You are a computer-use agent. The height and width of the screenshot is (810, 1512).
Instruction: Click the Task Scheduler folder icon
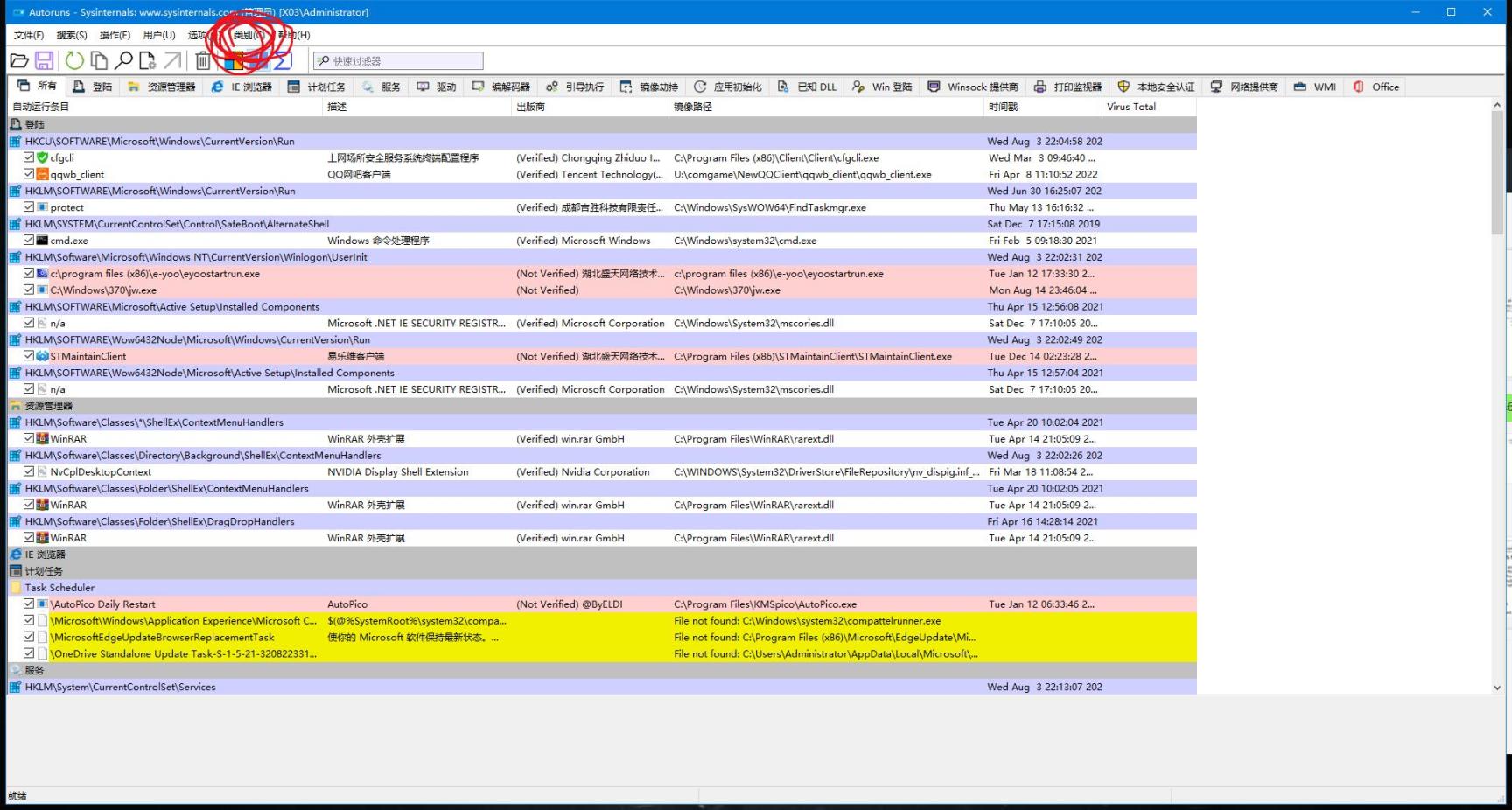[x=15, y=588]
